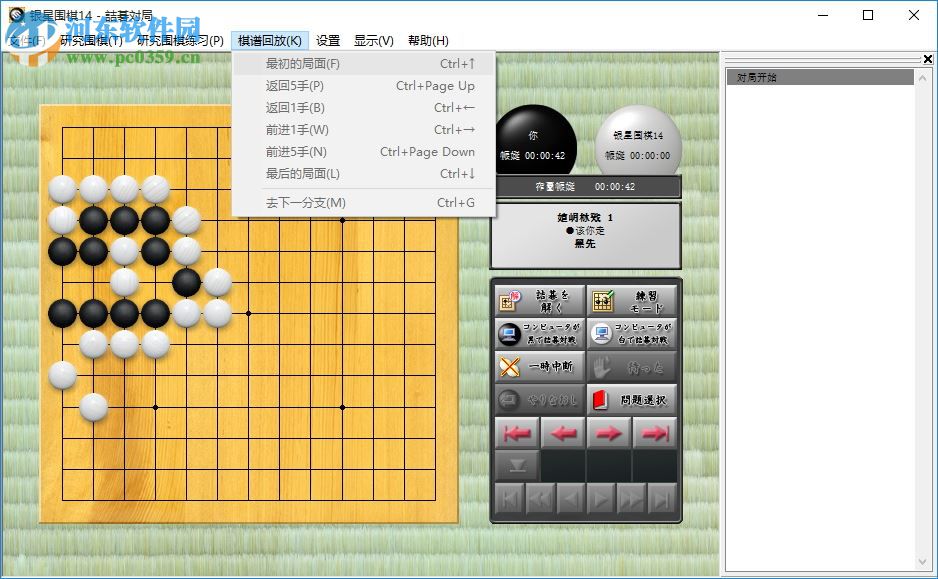Image resolution: width=938 pixels, height=579 pixels.
Task: Close the right game log panel via its X
Action: (x=926, y=58)
